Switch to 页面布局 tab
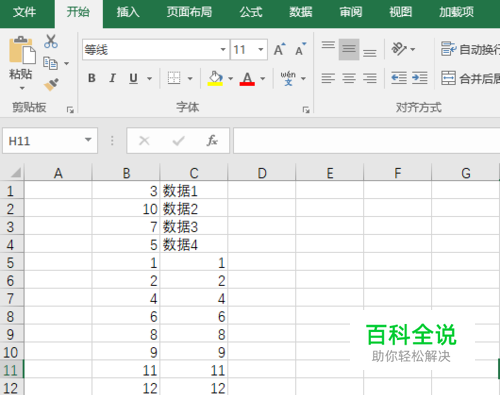 pyautogui.click(x=189, y=12)
